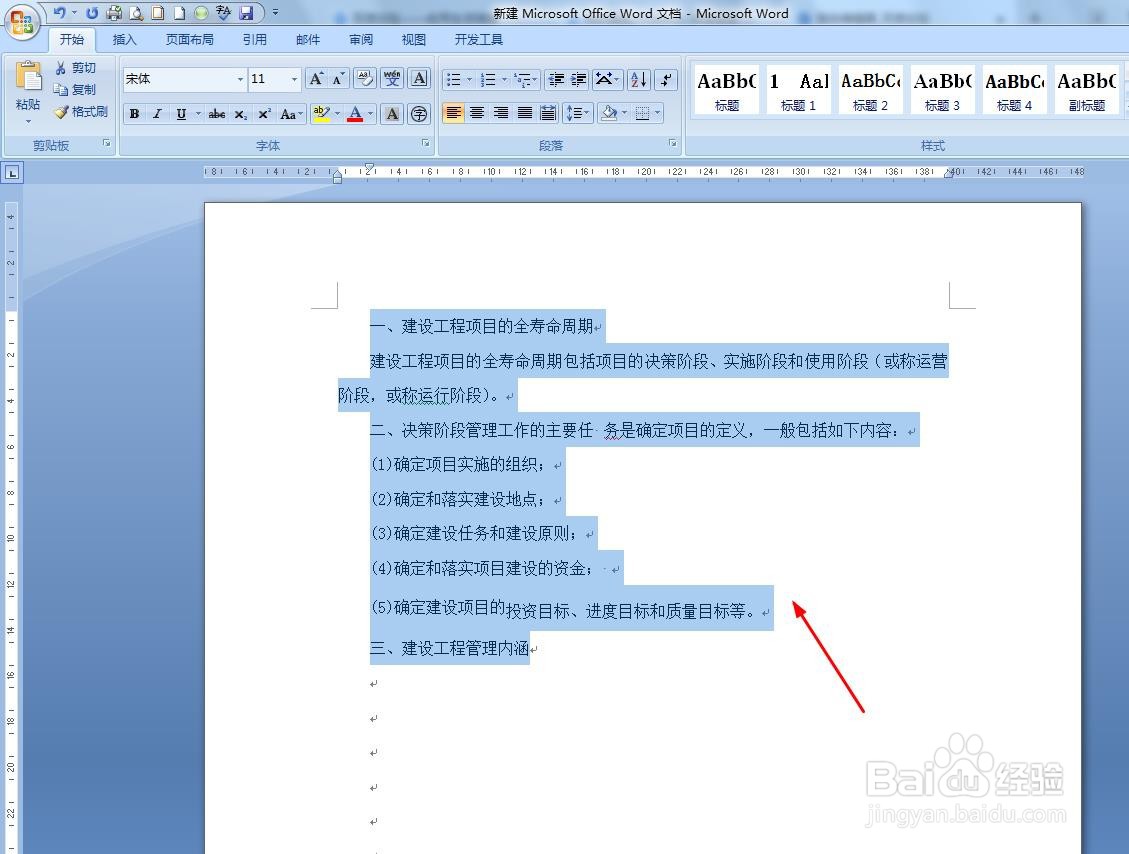Image resolution: width=1129 pixels, height=854 pixels.
Task: Open bullets list dropdown arrow
Action: pos(469,79)
